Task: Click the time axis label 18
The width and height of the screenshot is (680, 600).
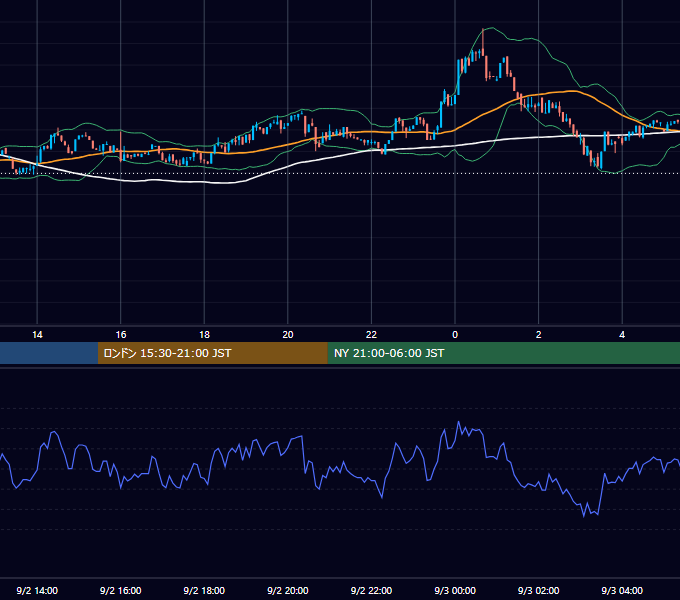Action: pyautogui.click(x=204, y=335)
